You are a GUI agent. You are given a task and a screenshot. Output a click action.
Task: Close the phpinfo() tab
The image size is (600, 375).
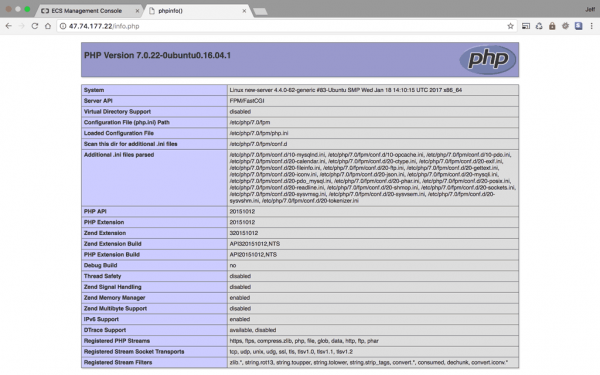[x=244, y=11]
